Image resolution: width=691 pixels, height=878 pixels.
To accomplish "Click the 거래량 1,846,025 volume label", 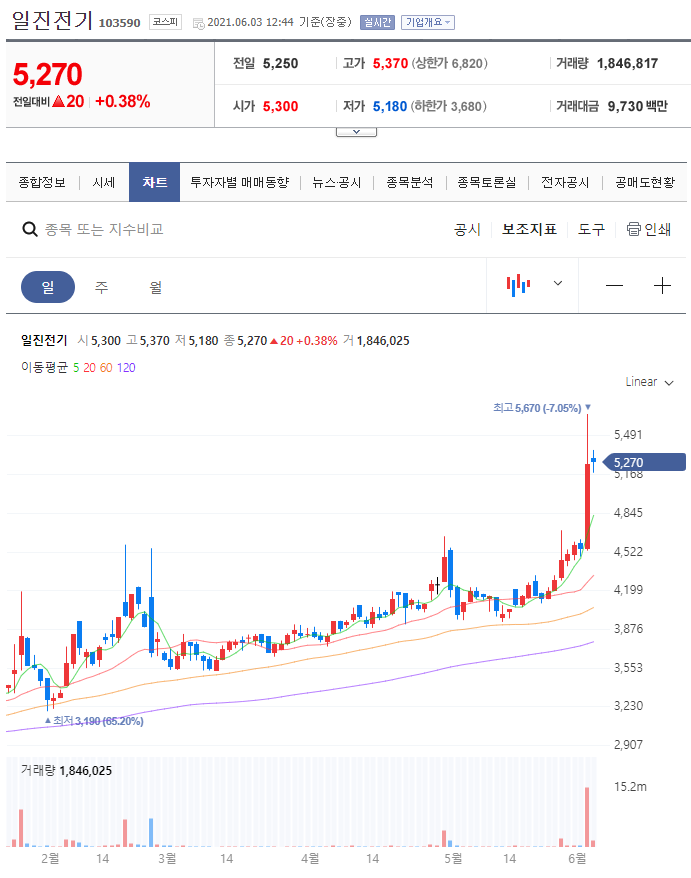I will (66, 770).
